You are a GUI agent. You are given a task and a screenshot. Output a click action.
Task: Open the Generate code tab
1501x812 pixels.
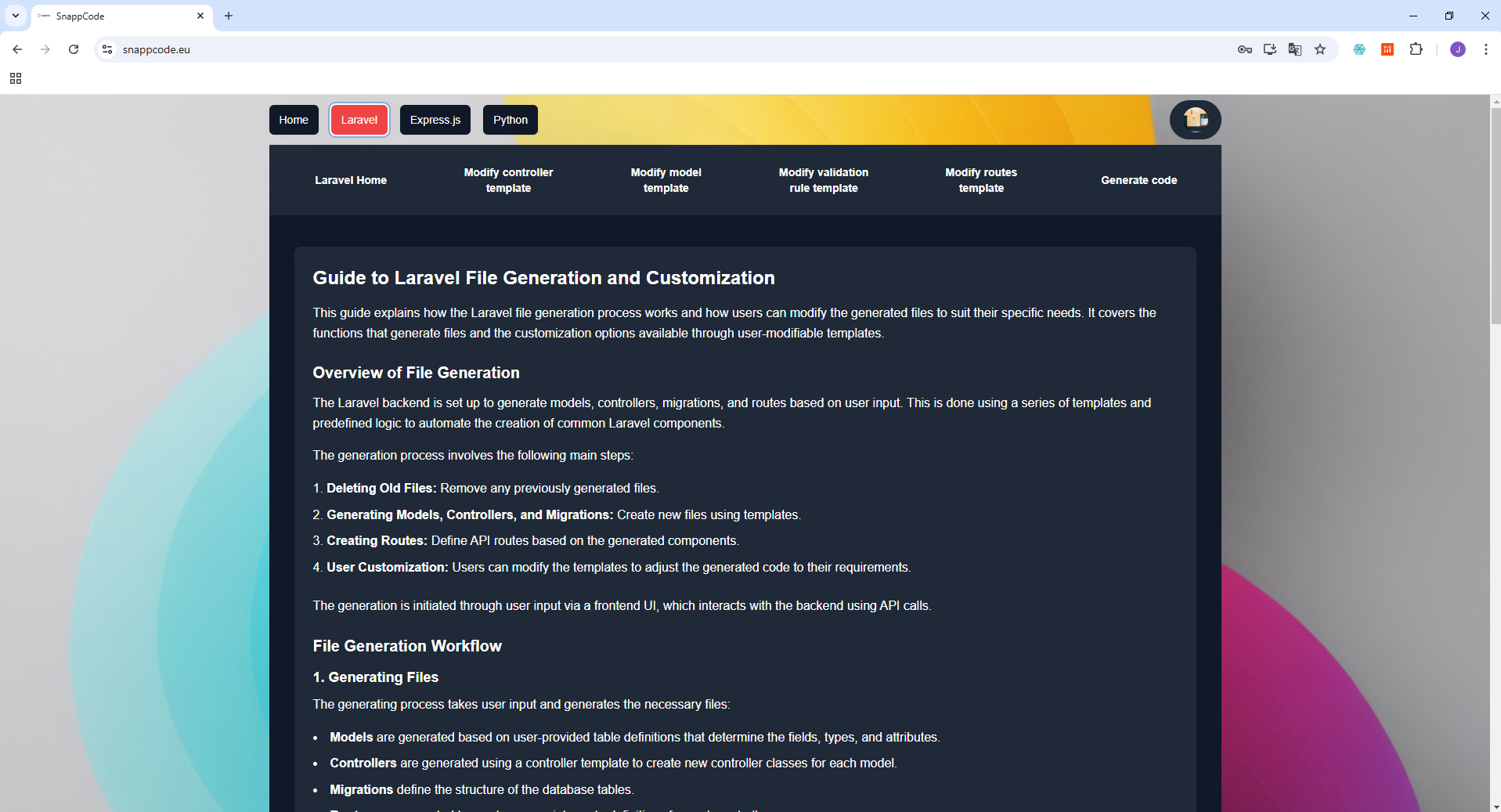coord(1139,180)
